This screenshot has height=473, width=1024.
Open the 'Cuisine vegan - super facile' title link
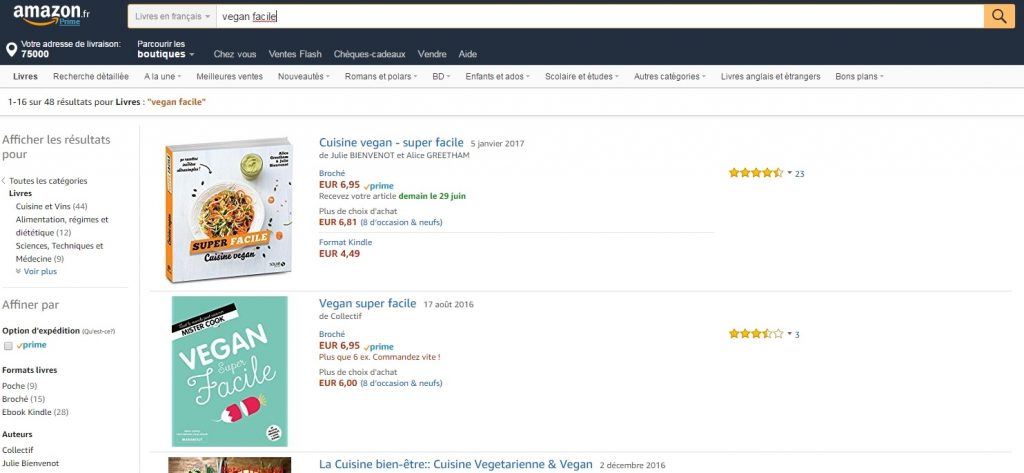click(391, 142)
